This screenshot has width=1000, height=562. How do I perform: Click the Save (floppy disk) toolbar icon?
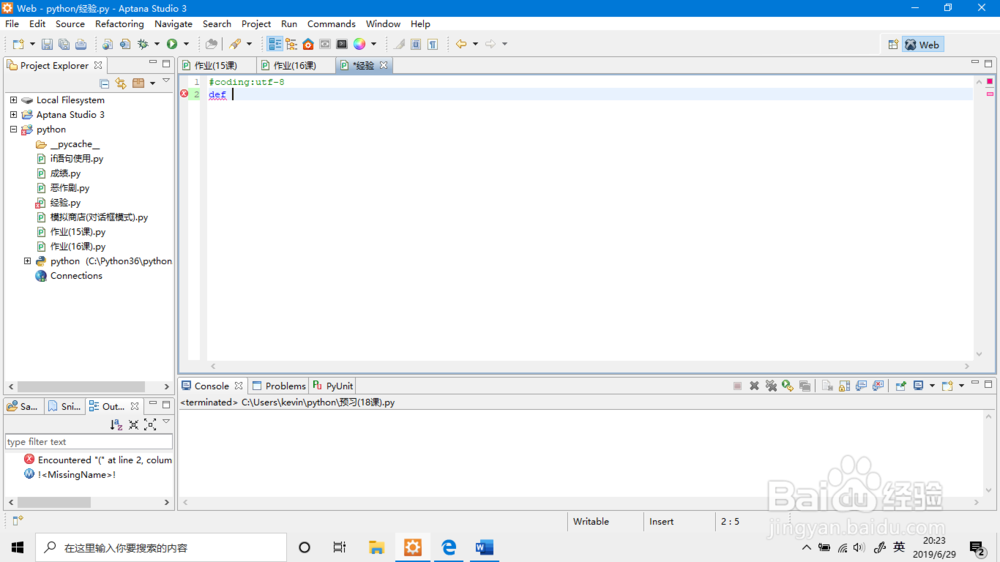pyautogui.click(x=47, y=44)
